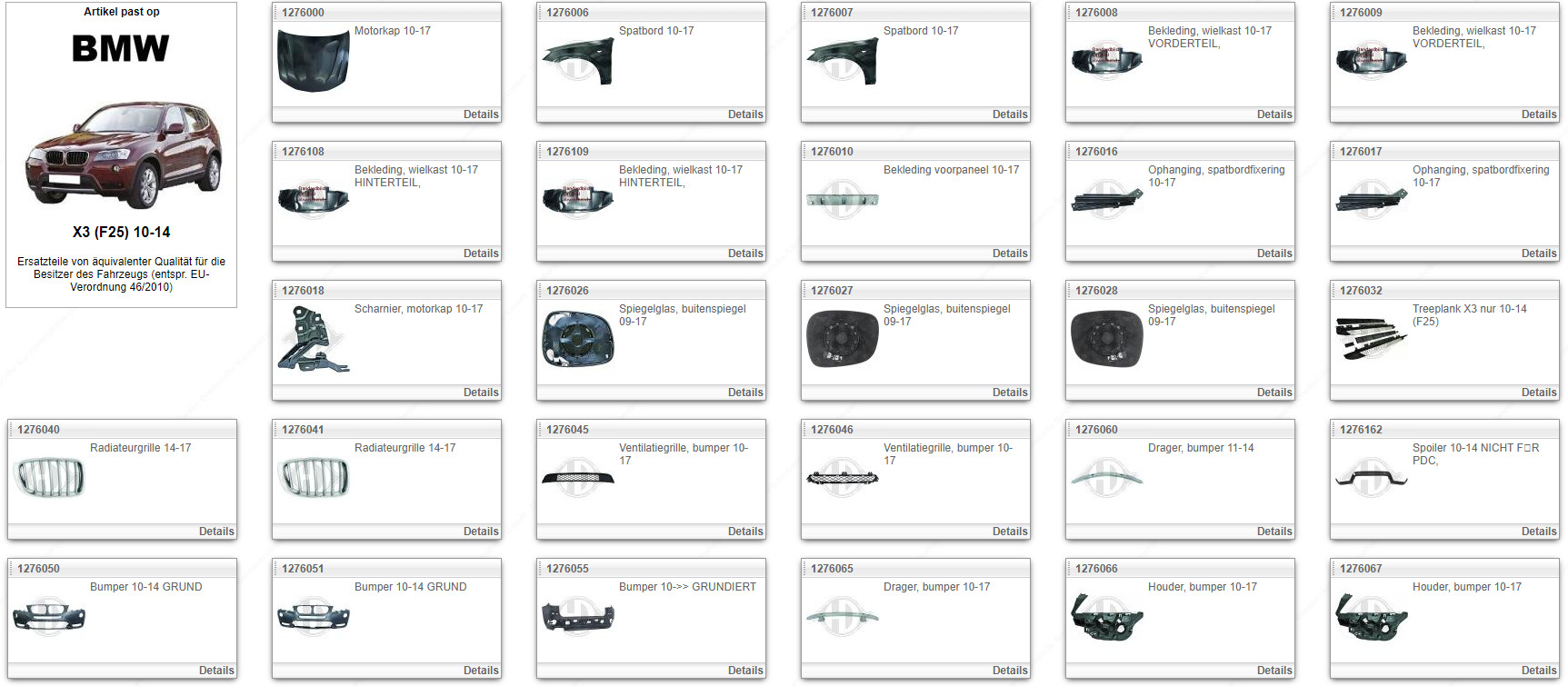Show Details for part 1276017
Viewport: 1568px width, 686px height.
pos(1539,254)
